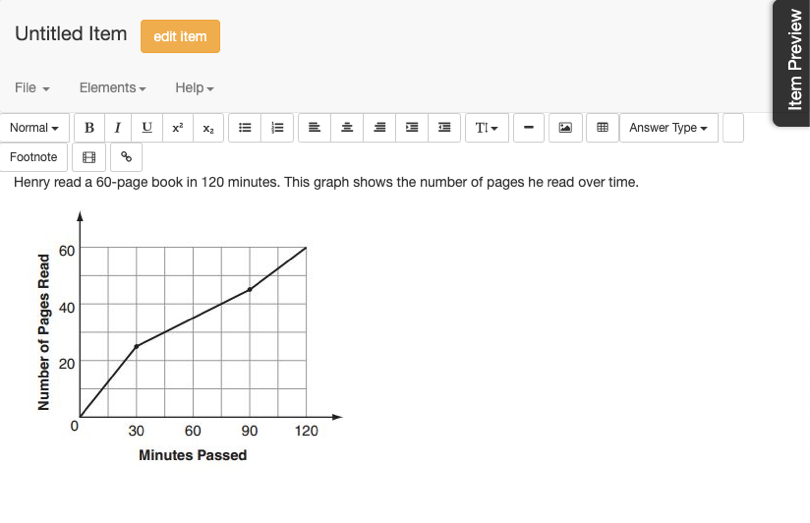Screen dimensions: 810x523
Task: Open the Normal paragraph style dropdown
Action: [x=34, y=128]
